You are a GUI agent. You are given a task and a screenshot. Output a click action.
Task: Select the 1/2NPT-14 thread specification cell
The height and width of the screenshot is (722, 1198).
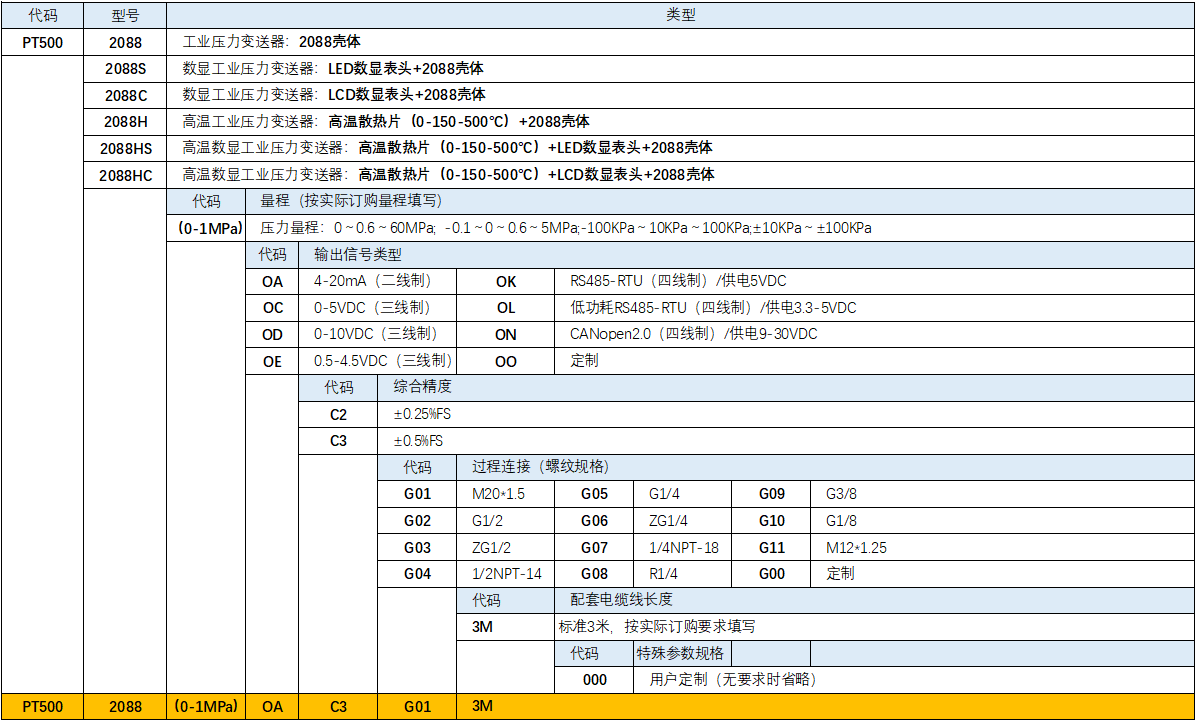(506, 574)
